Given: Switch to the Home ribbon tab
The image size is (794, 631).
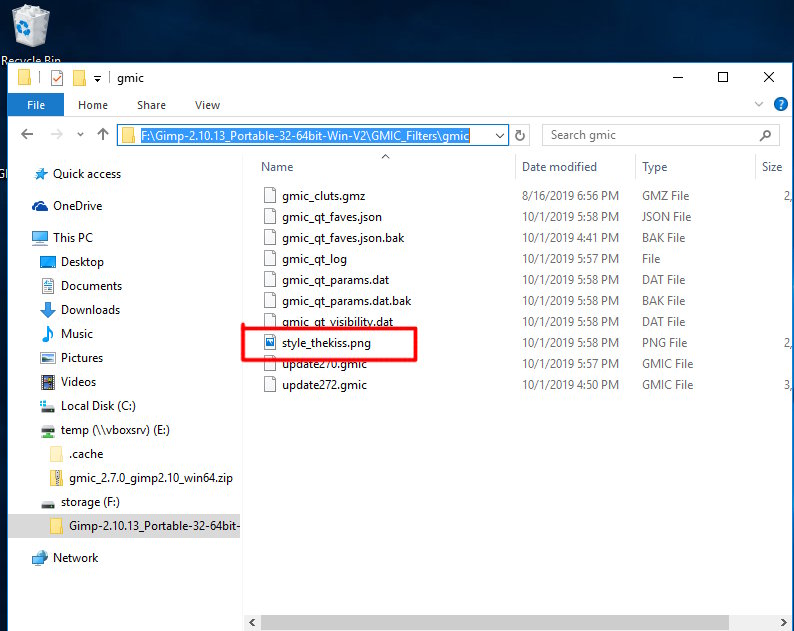Looking at the screenshot, I should click(x=93, y=105).
